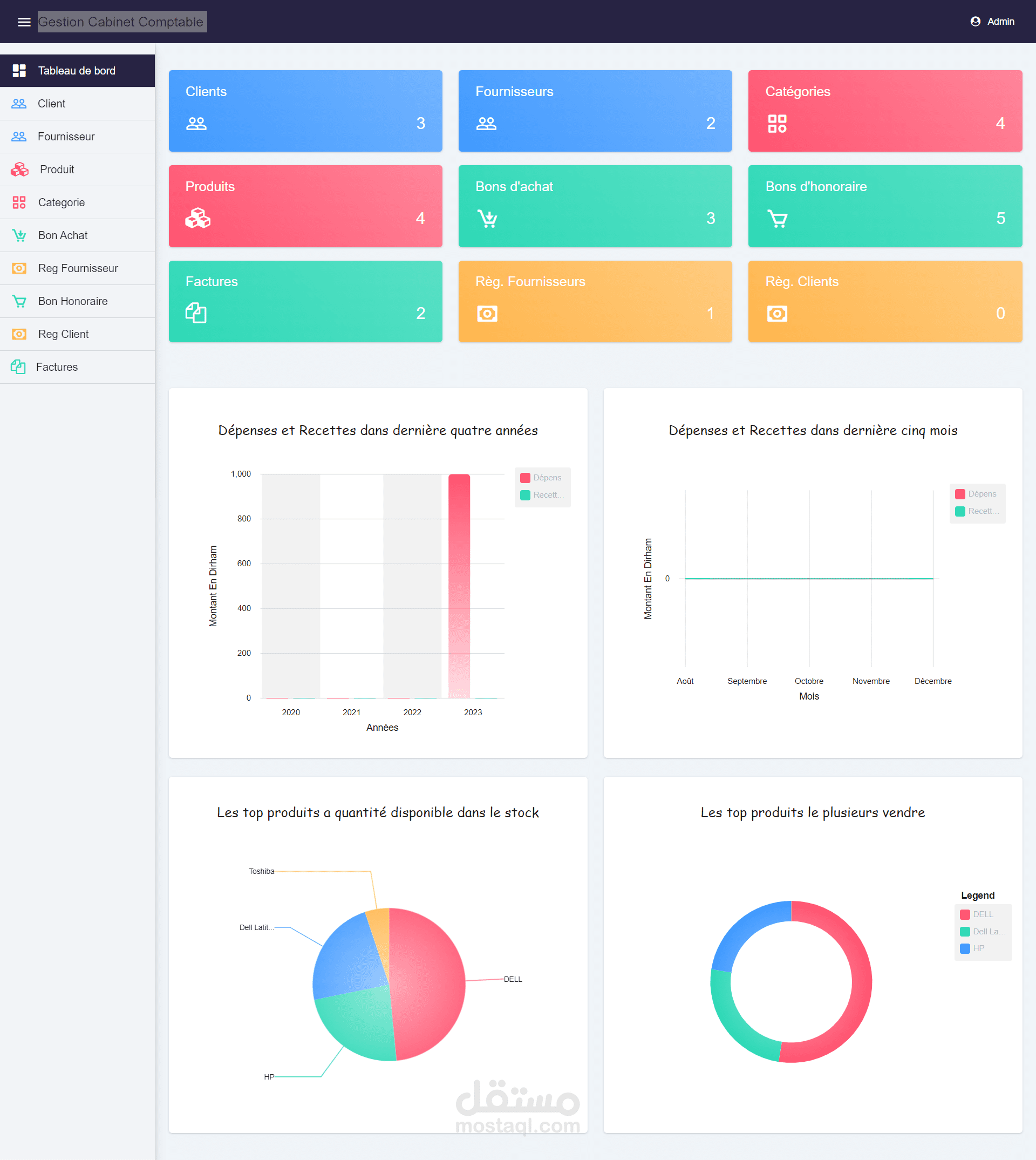1036x1160 pixels.
Task: Open Bon Achat sidebar entry
Action: point(77,235)
